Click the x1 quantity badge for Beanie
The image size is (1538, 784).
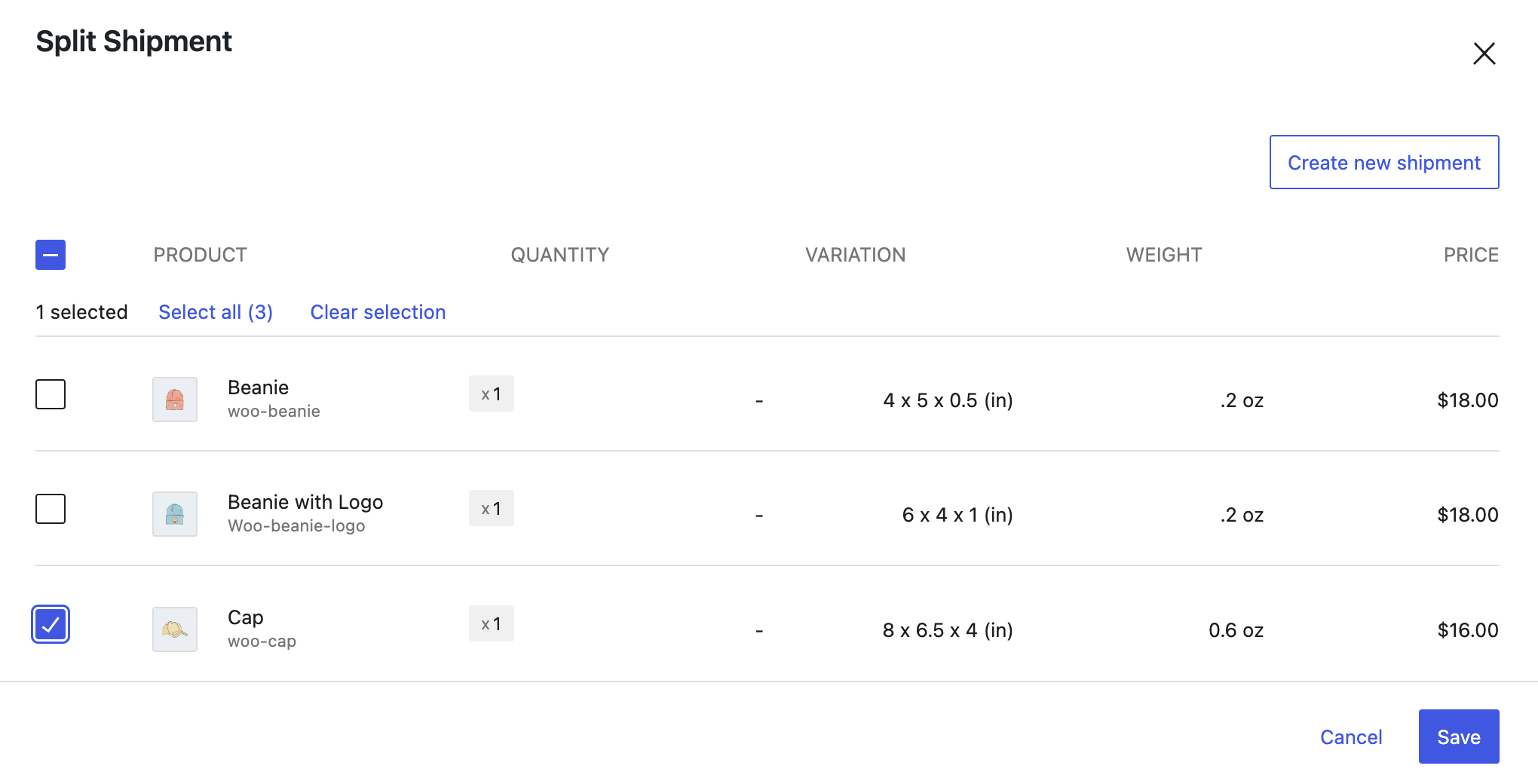pyautogui.click(x=491, y=394)
